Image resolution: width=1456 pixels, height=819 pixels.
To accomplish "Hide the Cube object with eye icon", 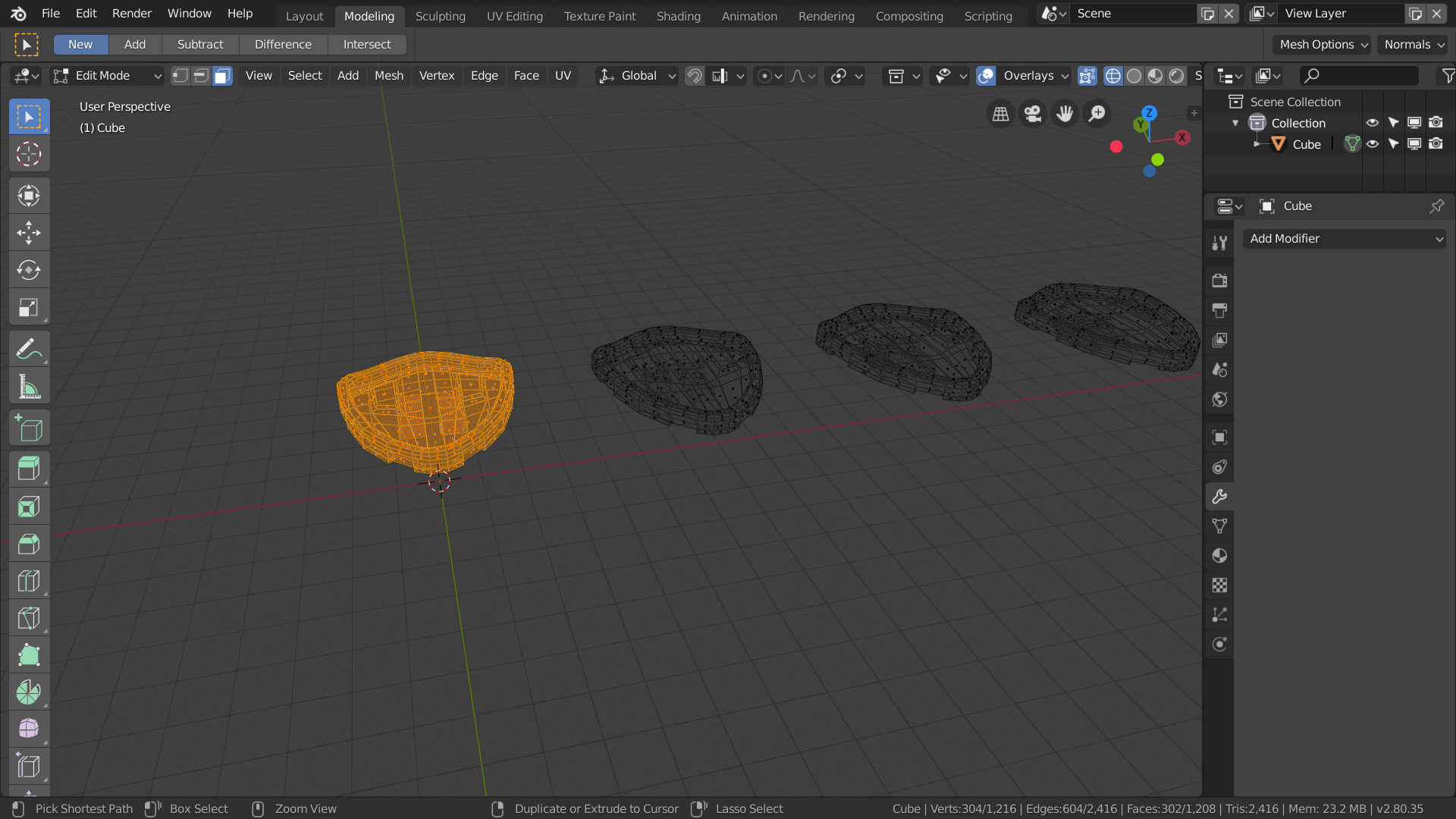I will pos(1373,144).
